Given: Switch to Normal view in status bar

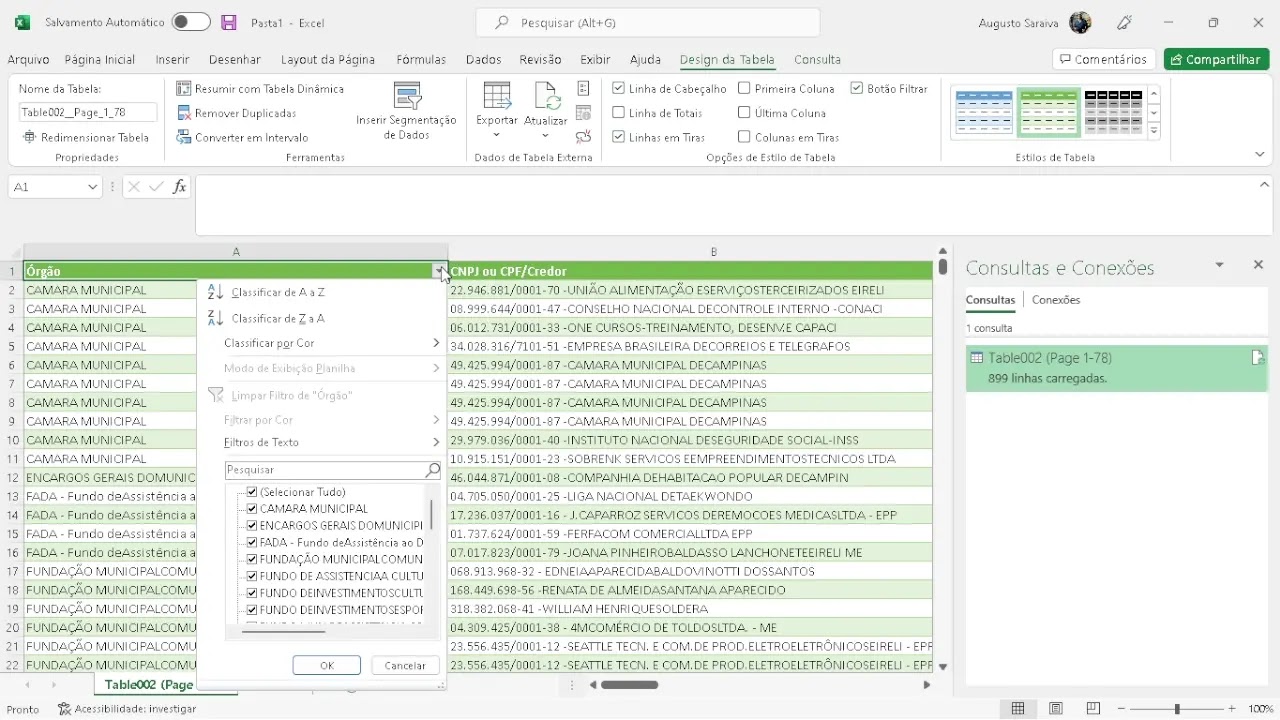Looking at the screenshot, I should coord(1018,709).
